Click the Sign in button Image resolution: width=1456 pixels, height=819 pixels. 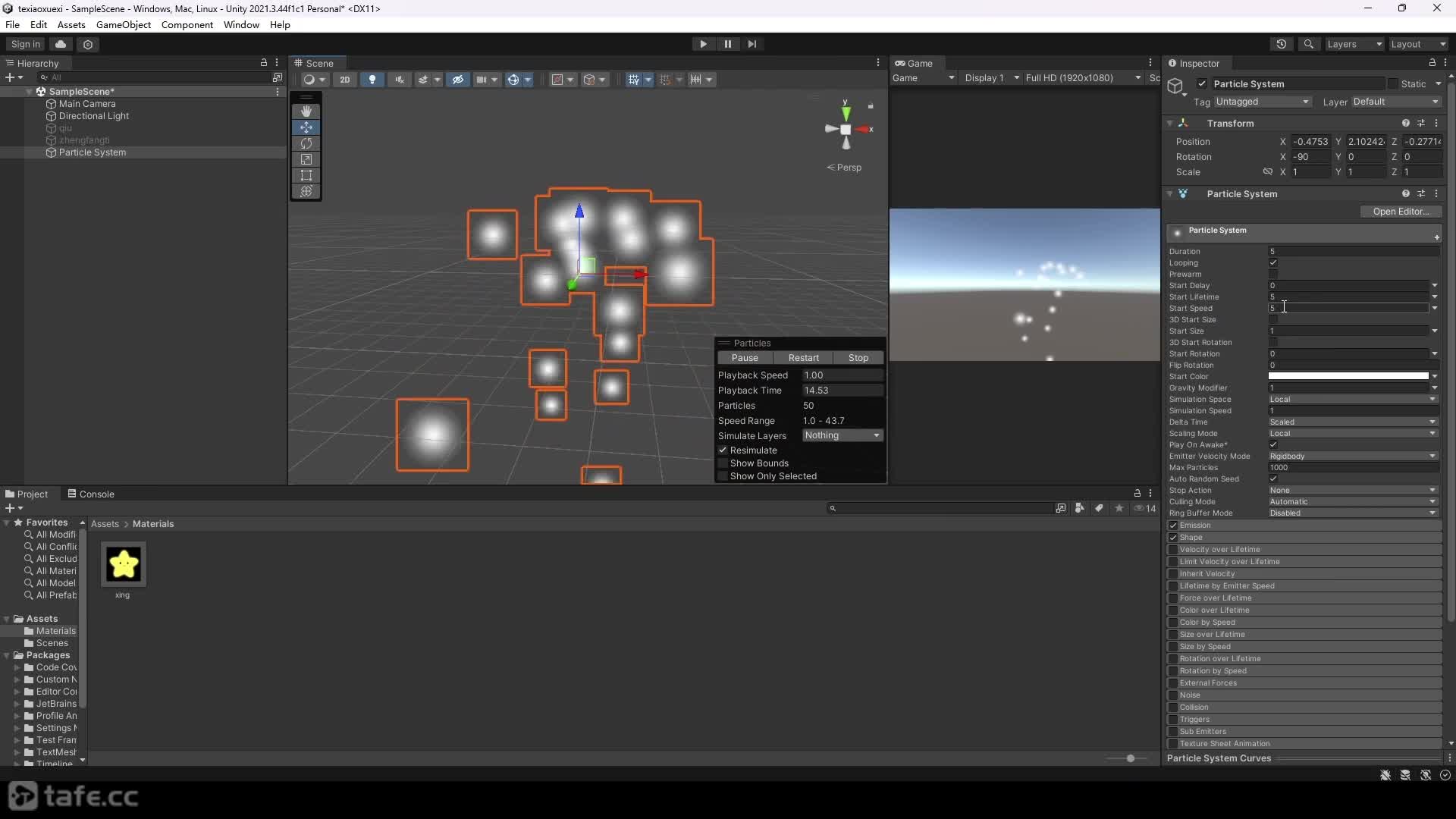tap(26, 44)
